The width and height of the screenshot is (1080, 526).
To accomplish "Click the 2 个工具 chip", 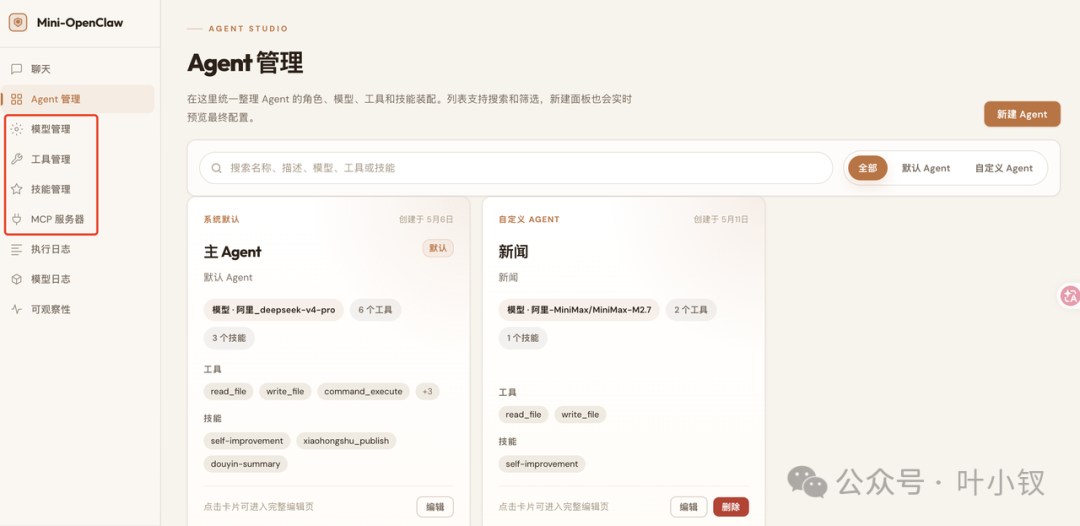I will pos(691,310).
